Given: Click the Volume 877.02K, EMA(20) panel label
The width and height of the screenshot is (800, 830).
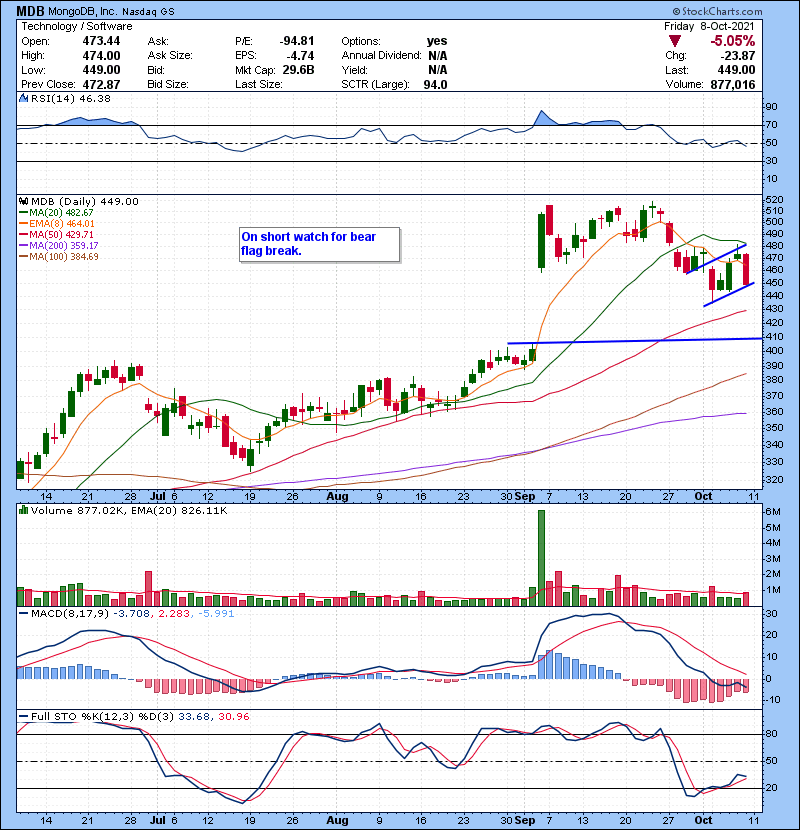Looking at the screenshot, I should (129, 510).
